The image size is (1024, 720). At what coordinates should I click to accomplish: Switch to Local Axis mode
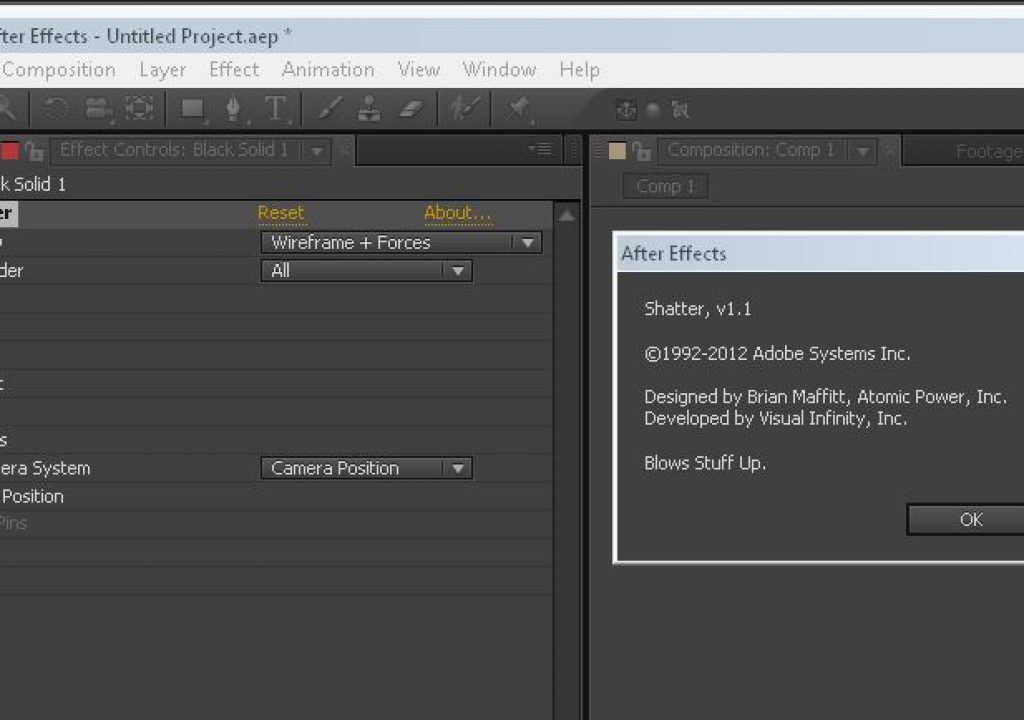[x=626, y=110]
